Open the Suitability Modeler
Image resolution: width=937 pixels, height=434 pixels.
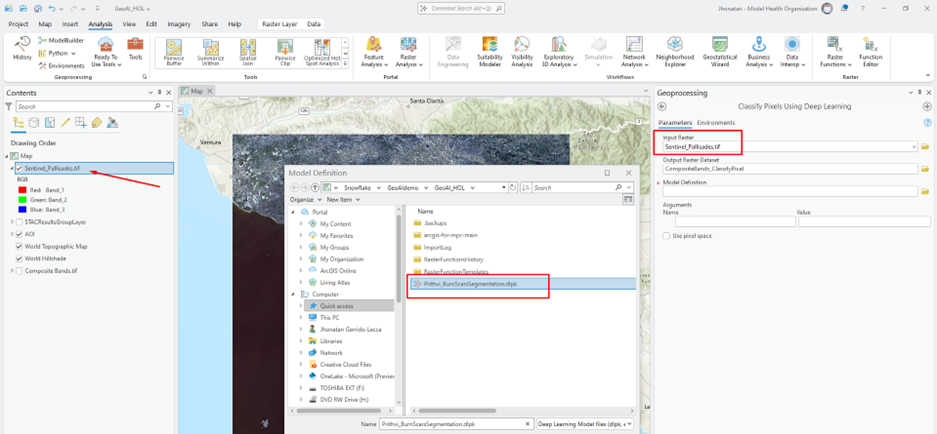click(x=489, y=51)
